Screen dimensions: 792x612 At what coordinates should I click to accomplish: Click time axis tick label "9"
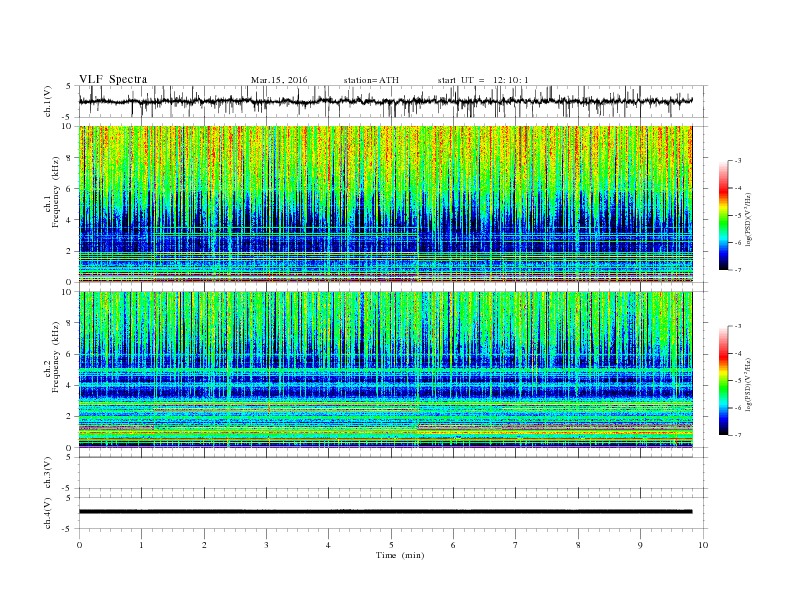(640, 545)
